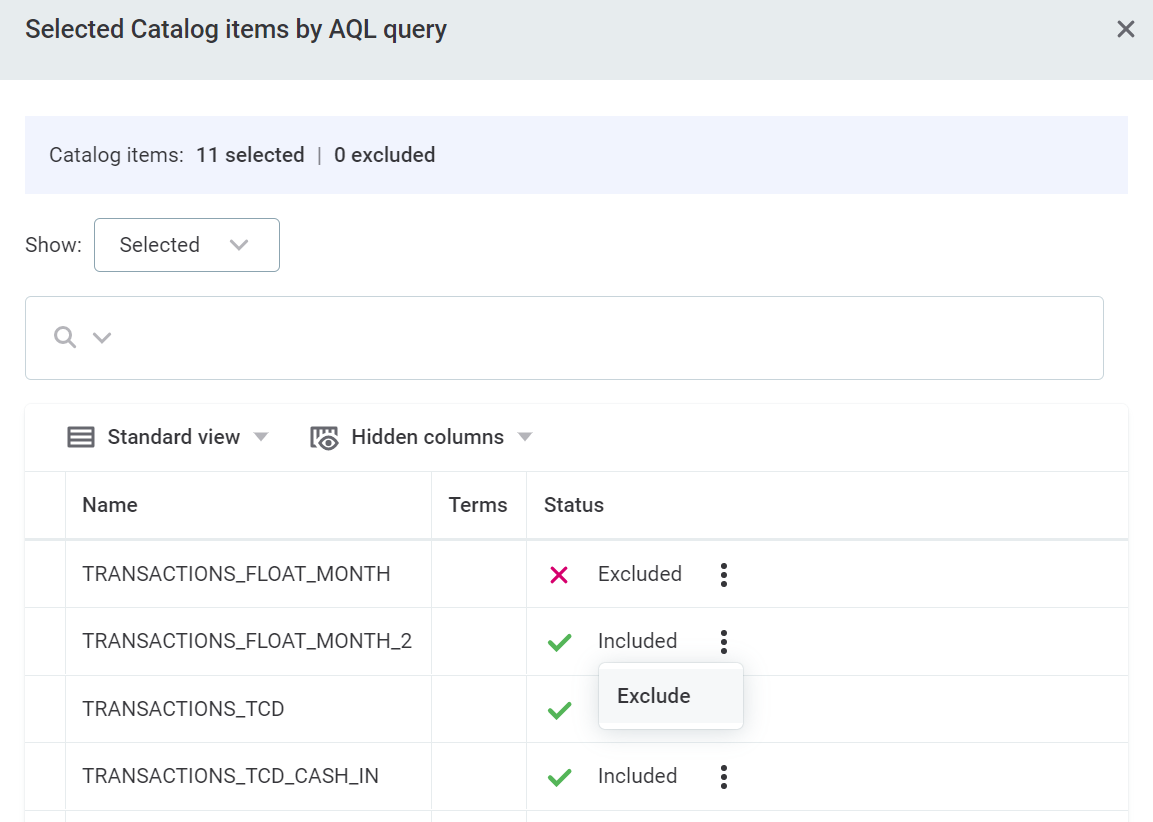Click the Standard view layout icon
The width and height of the screenshot is (1153, 822).
click(81, 437)
